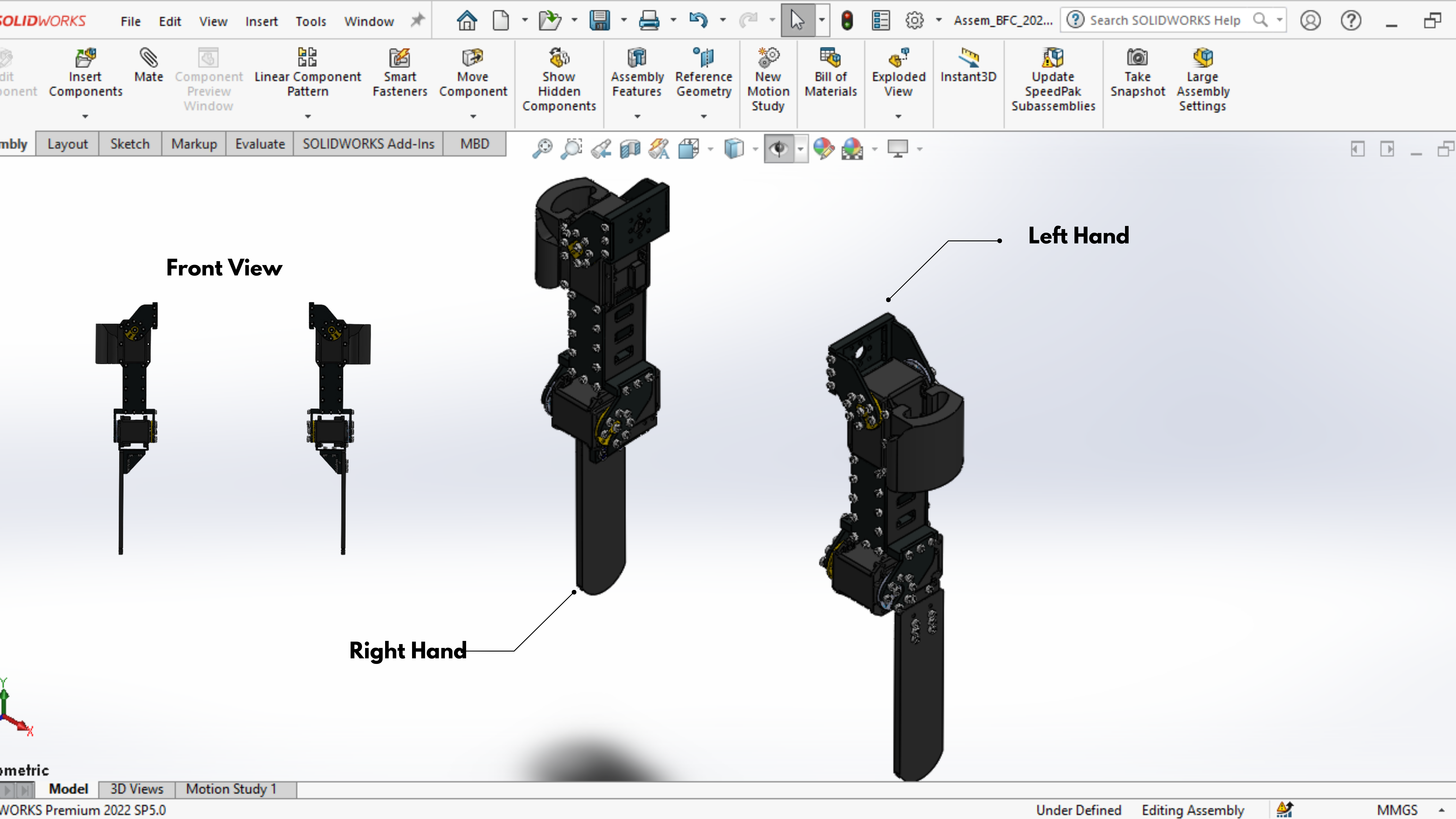Activate the Select cursor tool
The width and height of the screenshot is (1456, 819).
tap(797, 21)
